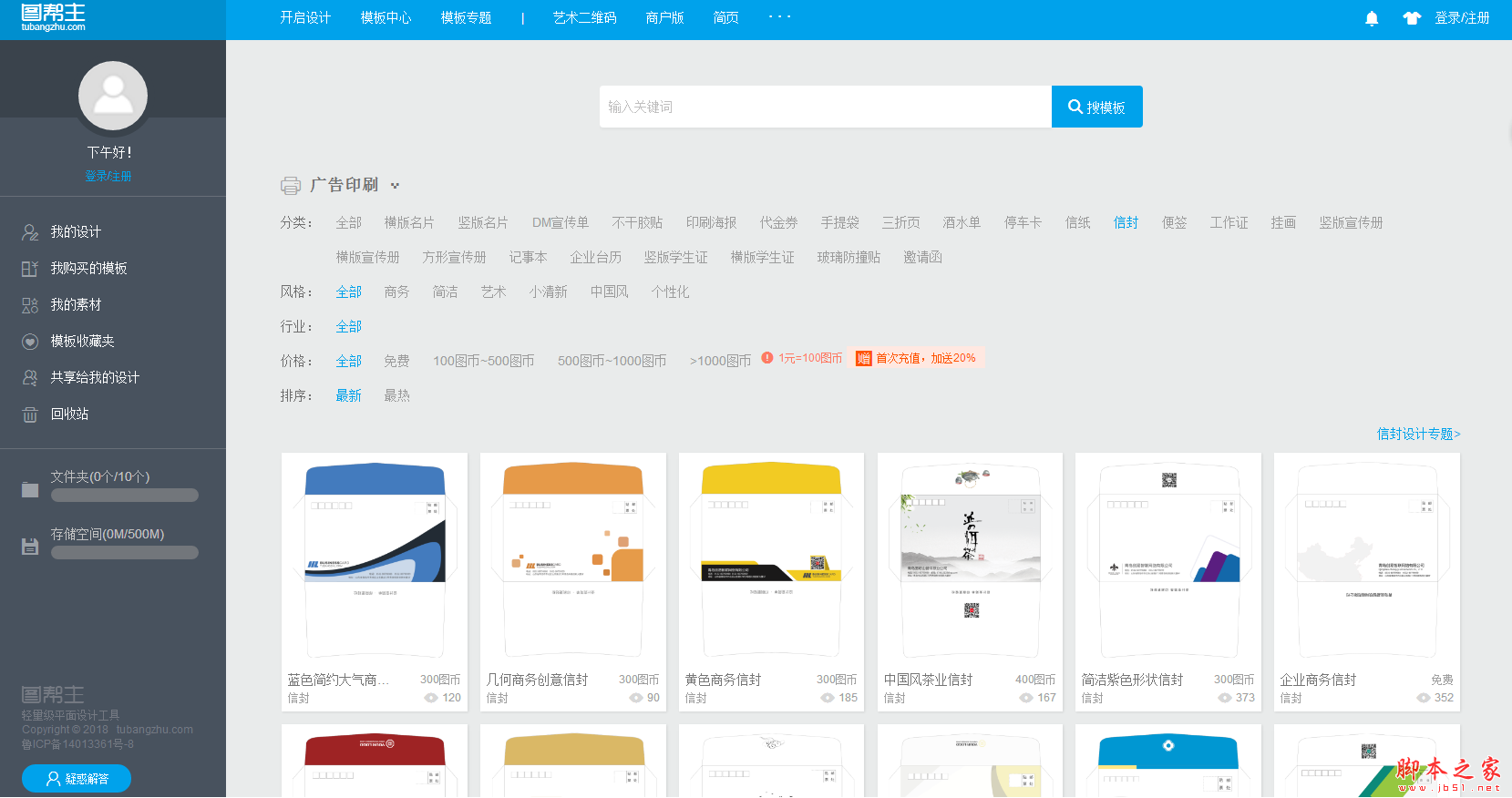Select the 横版名片 category filter
This screenshot has height=798, width=1512.
(409, 223)
